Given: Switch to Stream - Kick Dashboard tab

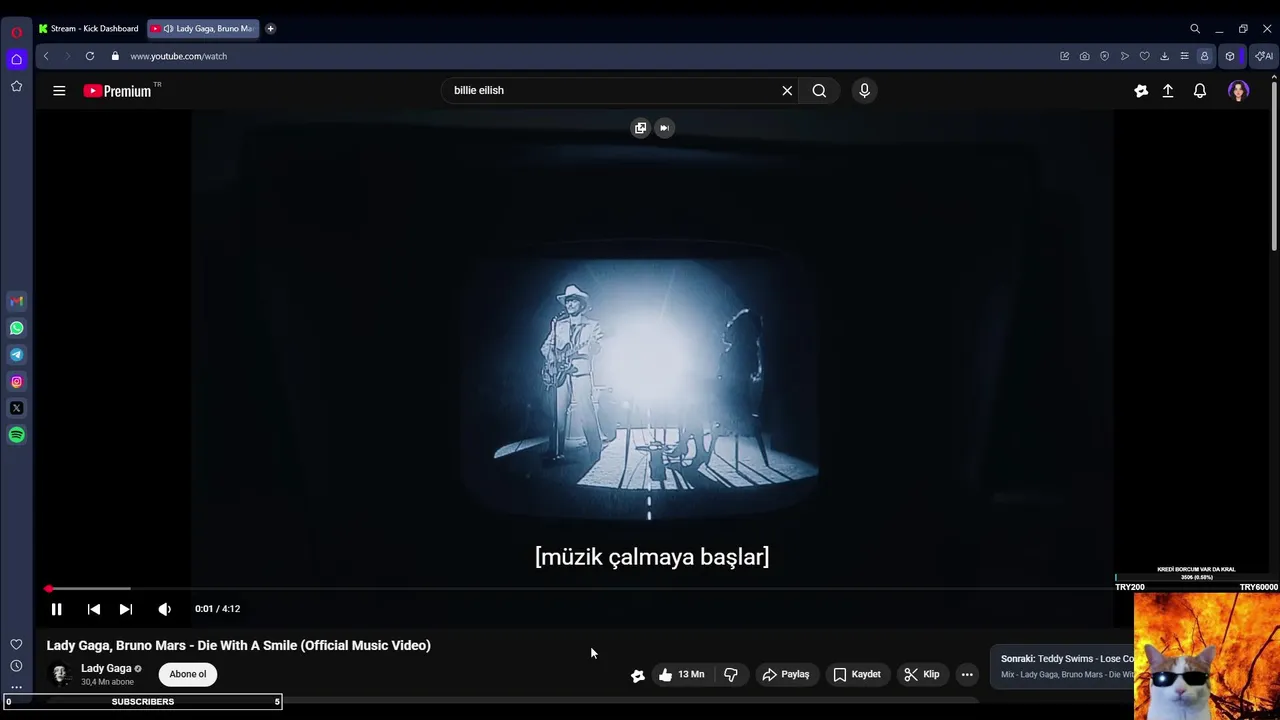Looking at the screenshot, I should [x=90, y=29].
